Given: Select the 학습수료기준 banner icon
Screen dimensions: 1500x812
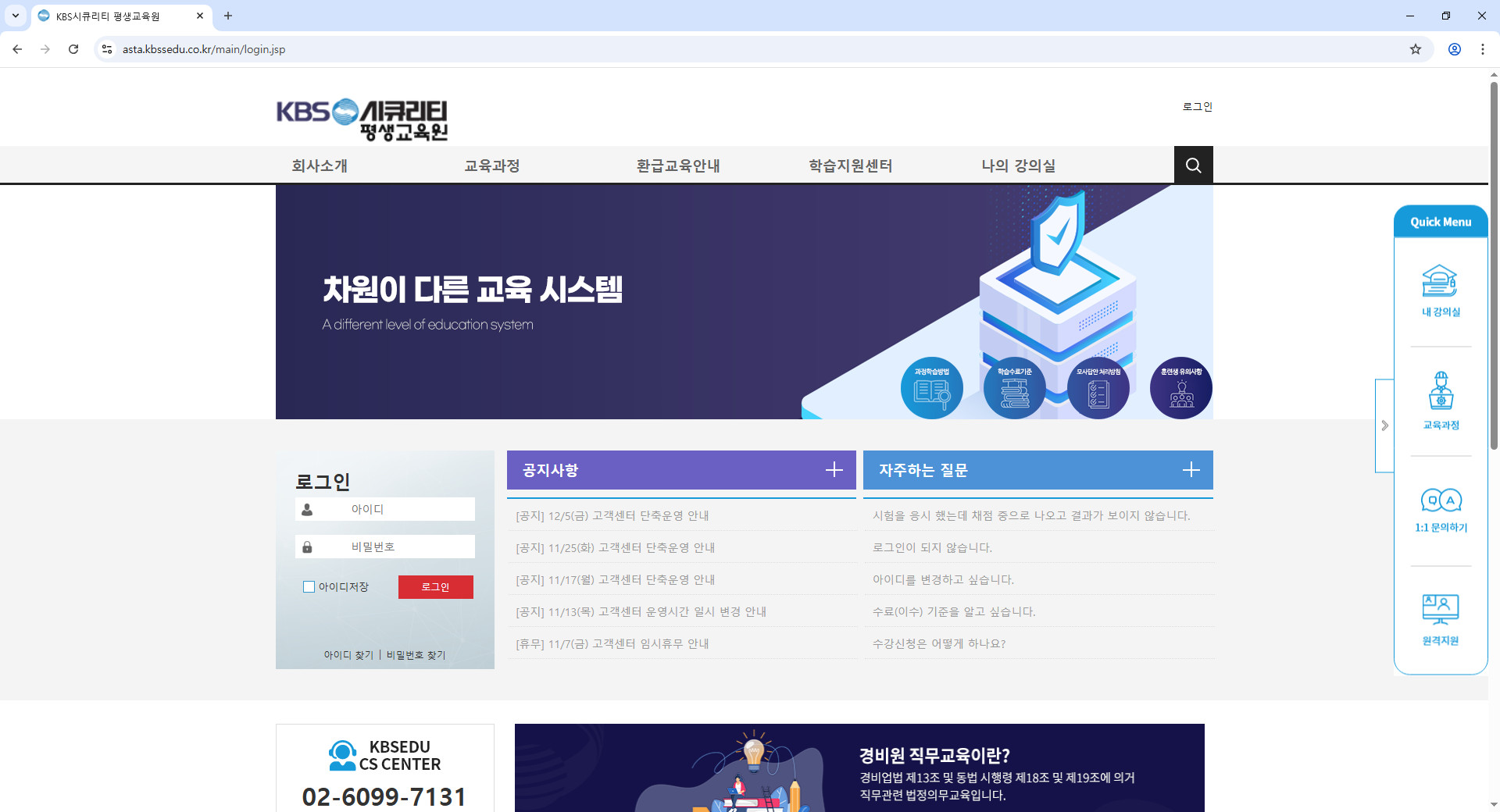Looking at the screenshot, I should click(1015, 387).
